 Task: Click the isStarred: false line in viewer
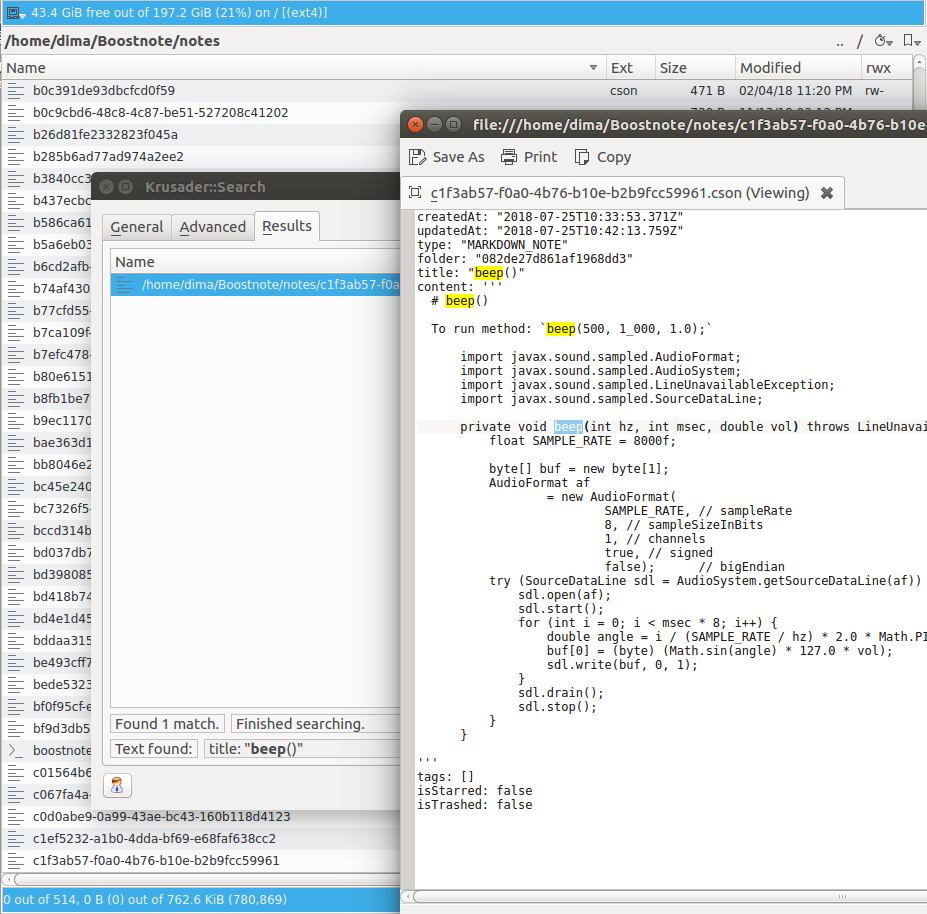pos(475,790)
